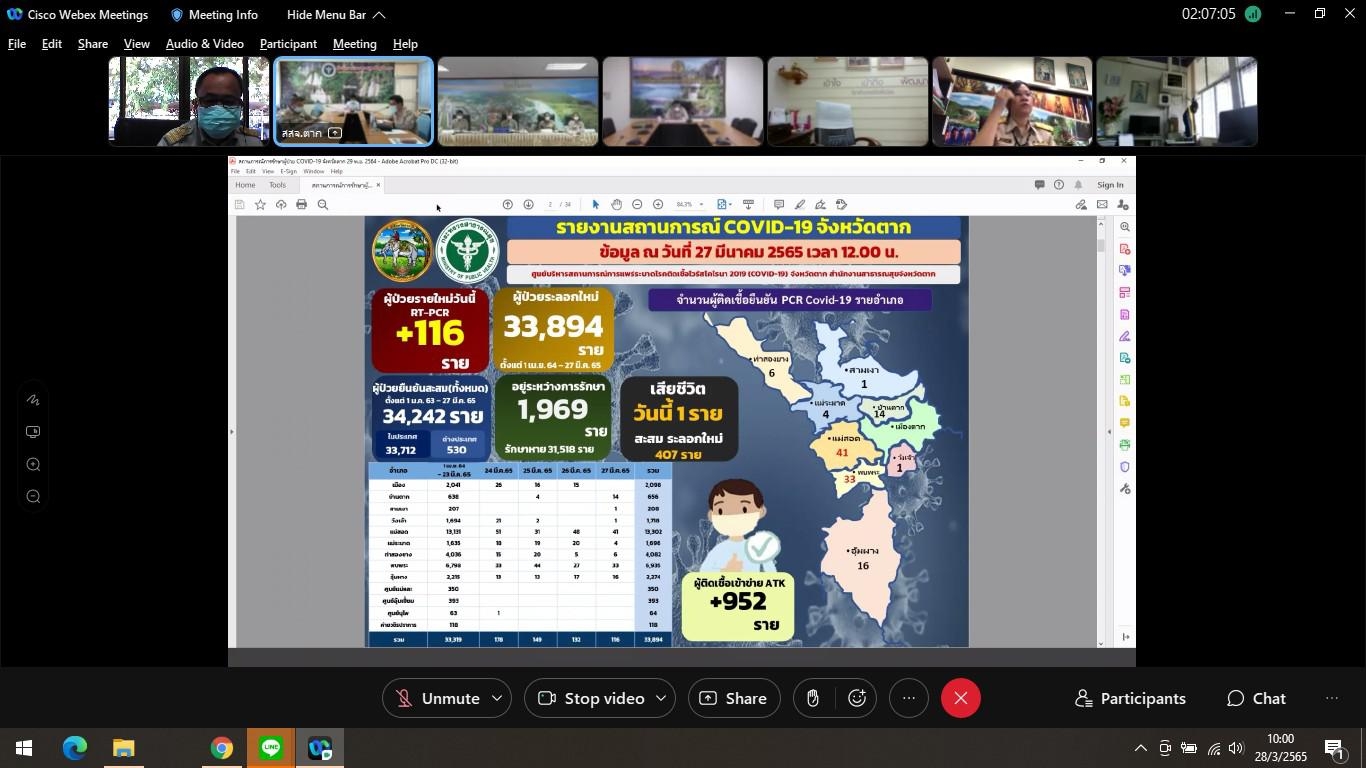Open the Webex Help menu
This screenshot has height=768, width=1366.
405,44
